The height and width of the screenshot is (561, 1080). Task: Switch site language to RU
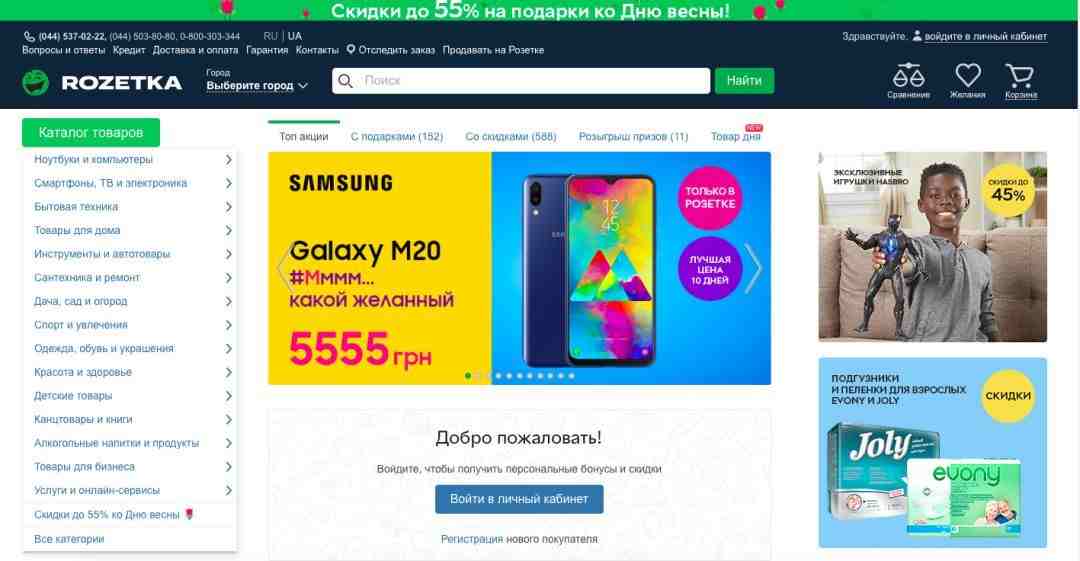[270, 36]
